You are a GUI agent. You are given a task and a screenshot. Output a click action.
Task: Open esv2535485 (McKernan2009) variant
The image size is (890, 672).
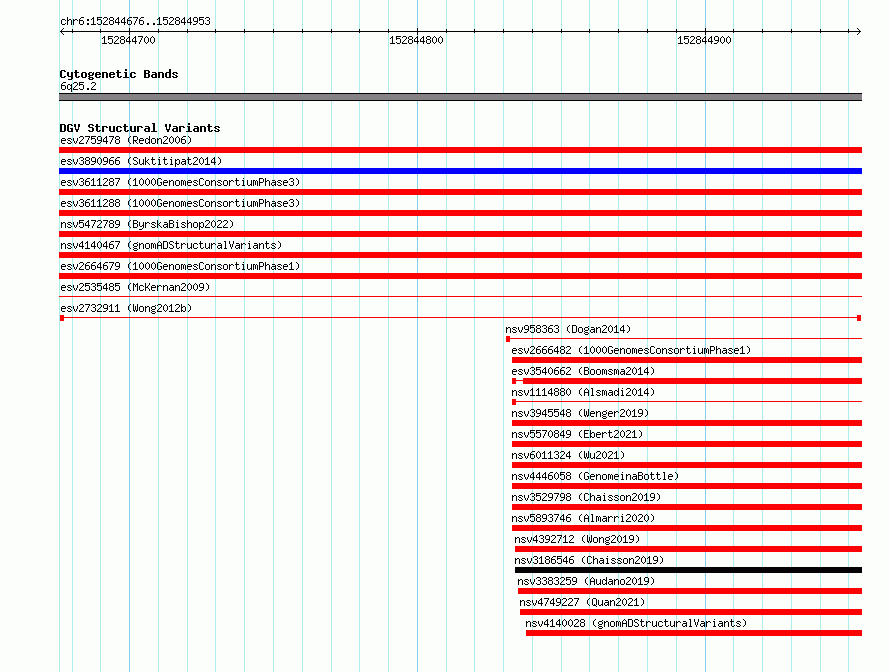click(135, 287)
